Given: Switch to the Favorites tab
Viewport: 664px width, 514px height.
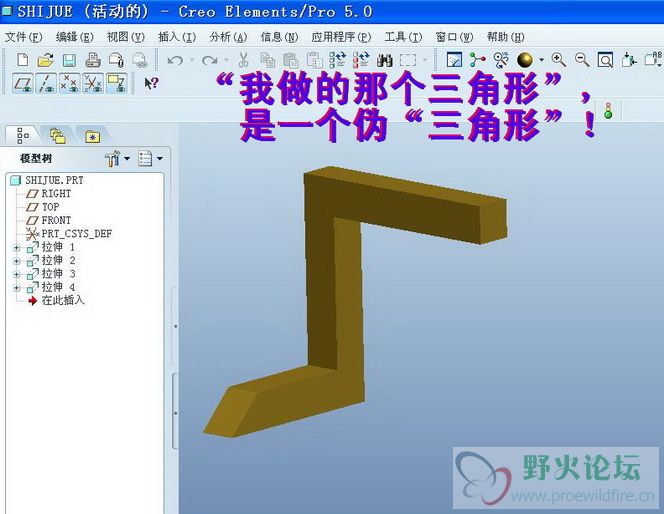Looking at the screenshot, I should [92, 136].
